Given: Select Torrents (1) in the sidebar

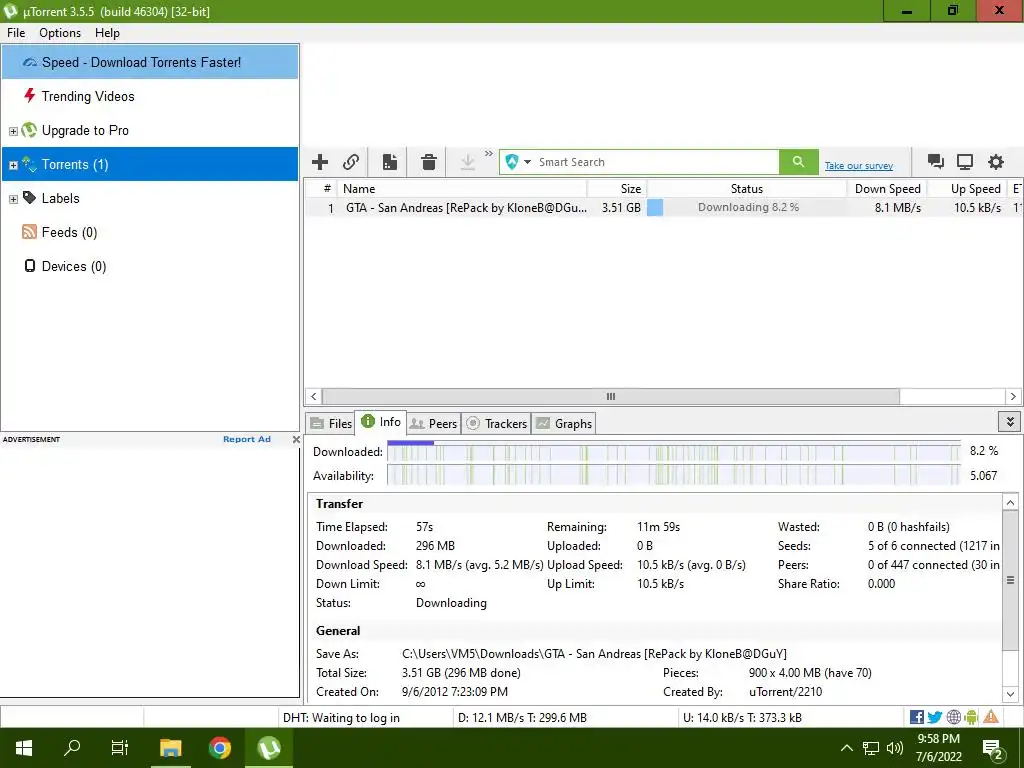Looking at the screenshot, I should click(x=150, y=164).
